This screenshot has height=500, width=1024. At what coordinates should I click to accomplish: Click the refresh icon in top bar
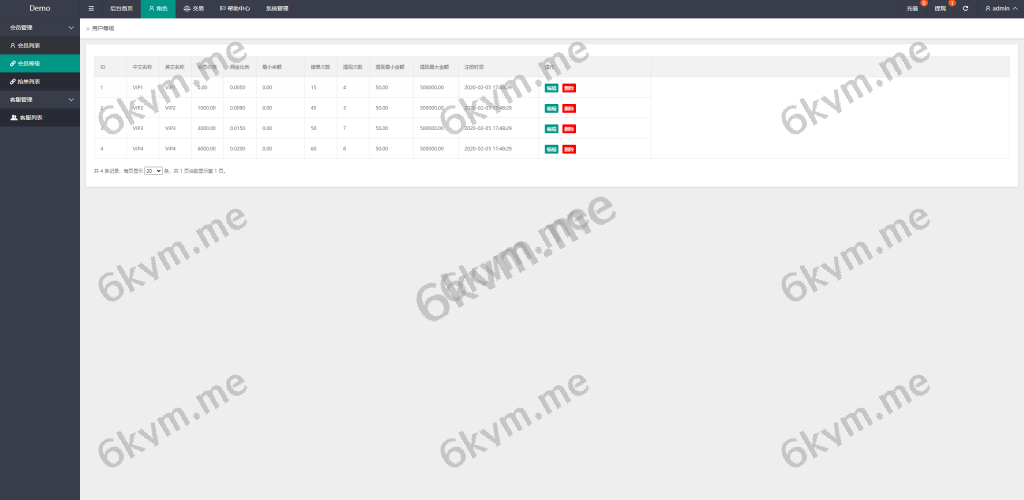click(x=965, y=8)
